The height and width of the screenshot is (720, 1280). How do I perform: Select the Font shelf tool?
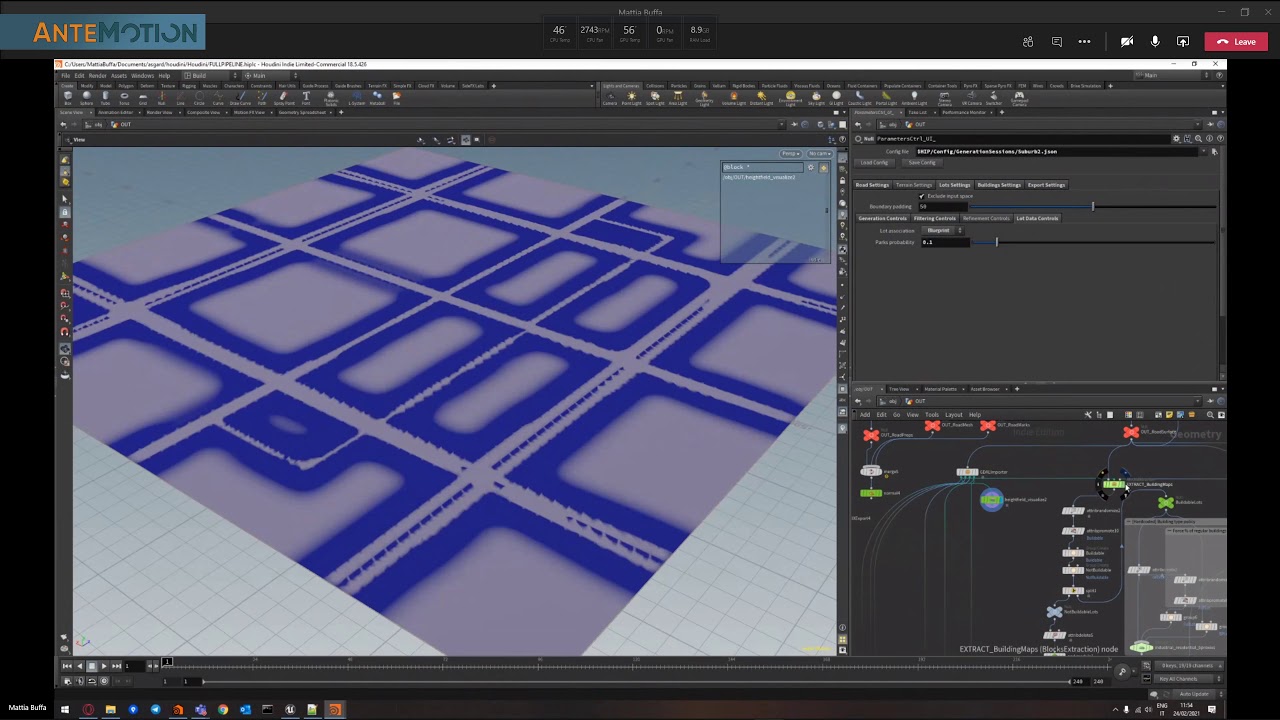[306, 98]
